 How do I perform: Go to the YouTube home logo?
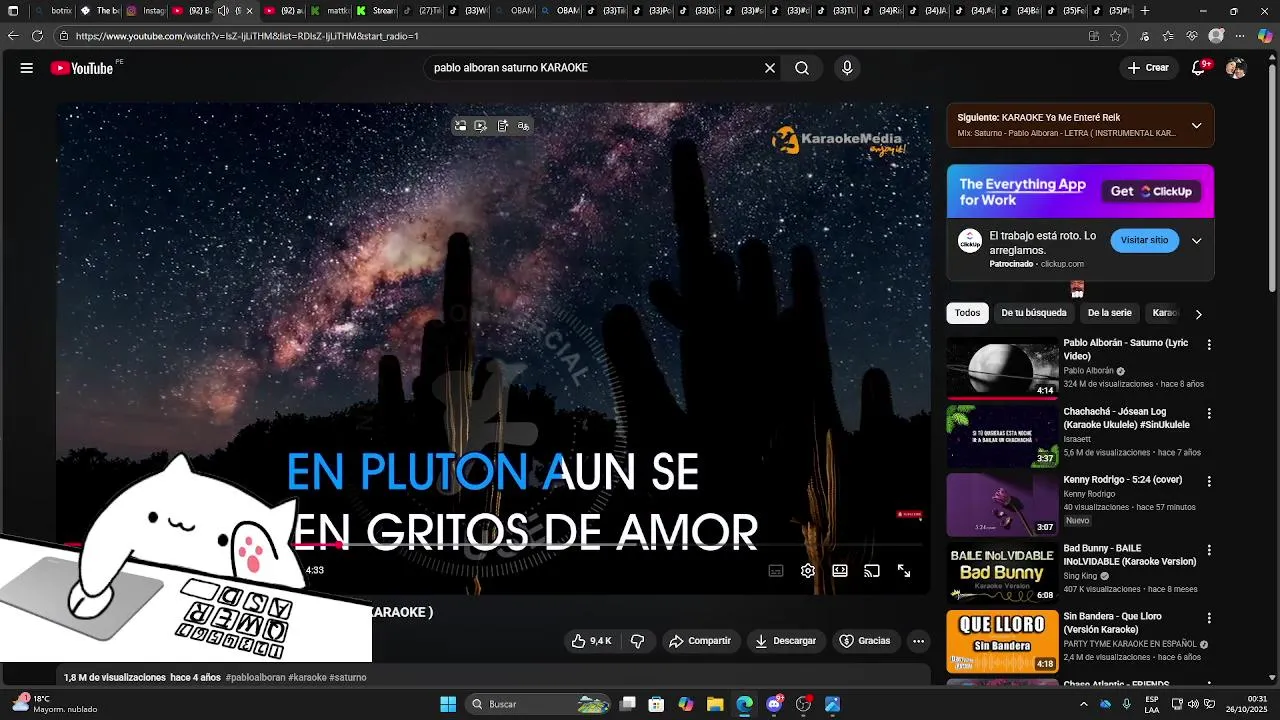(82, 68)
